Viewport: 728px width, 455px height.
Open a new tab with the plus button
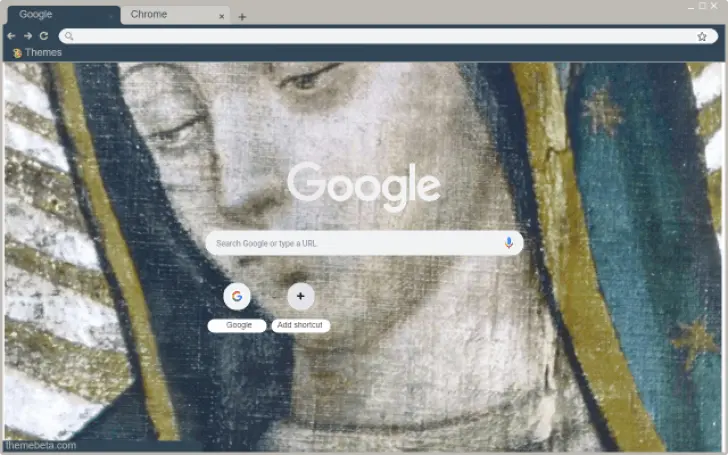point(242,17)
